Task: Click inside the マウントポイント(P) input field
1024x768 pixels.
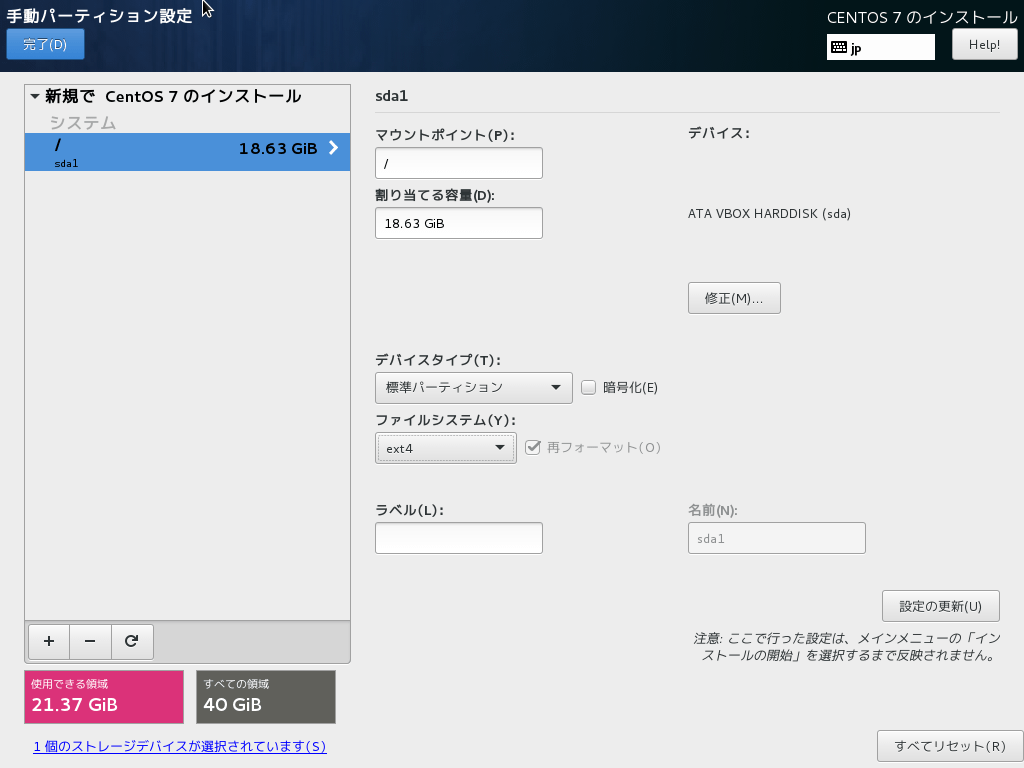Action: (x=458, y=162)
